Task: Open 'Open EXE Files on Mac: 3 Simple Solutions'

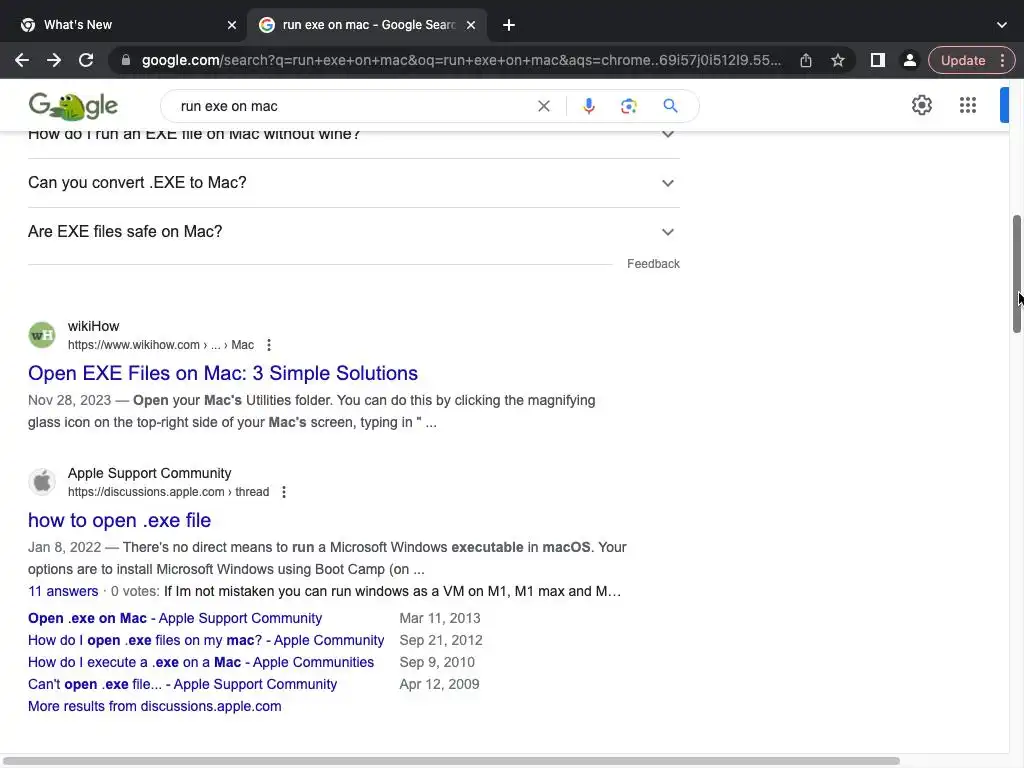Action: [223, 373]
